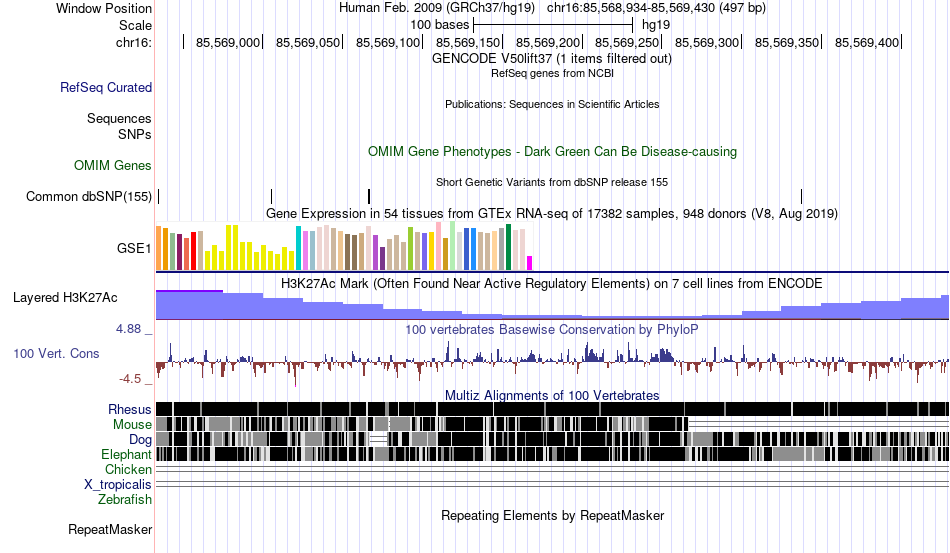
Task: Click the 85,569,100 ruler coordinate
Action: click(x=388, y=42)
